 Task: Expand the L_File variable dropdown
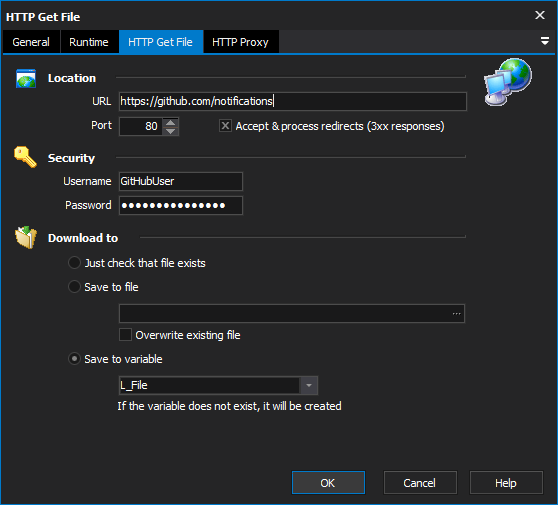click(x=309, y=385)
